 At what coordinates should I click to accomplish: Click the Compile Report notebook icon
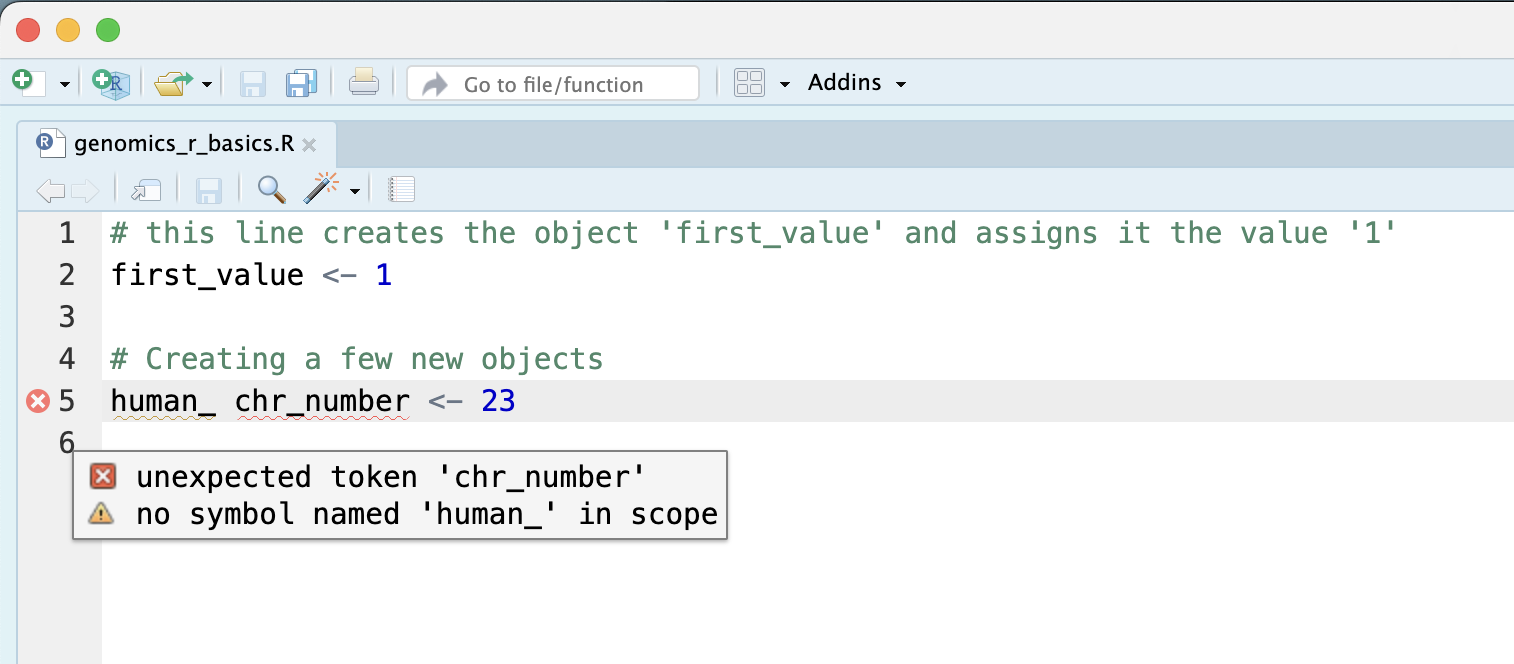(x=401, y=189)
